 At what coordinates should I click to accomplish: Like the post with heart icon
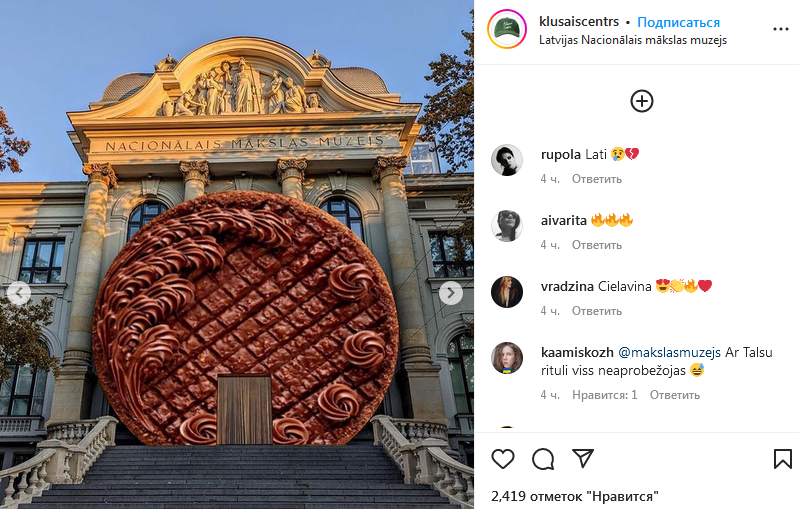pos(503,459)
